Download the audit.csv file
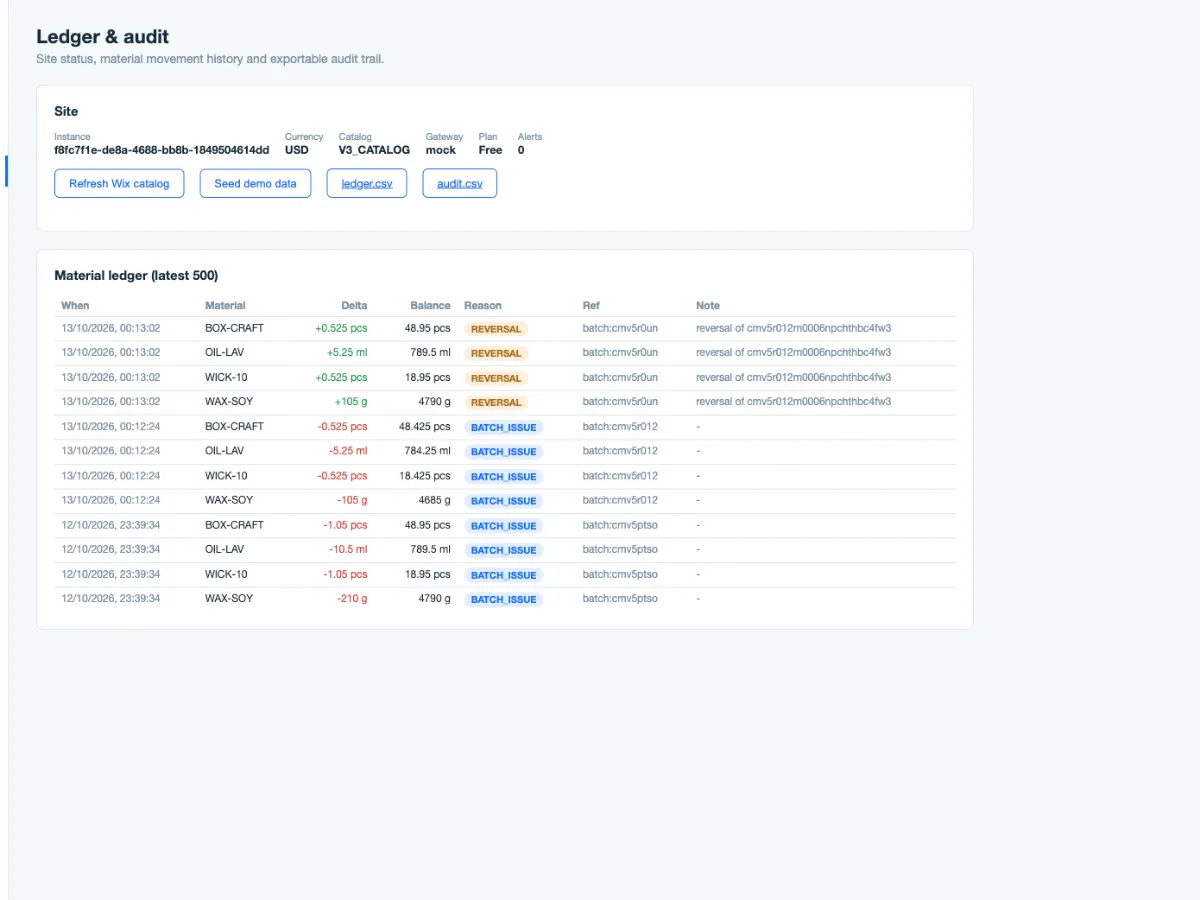1200x900 pixels. pos(460,184)
